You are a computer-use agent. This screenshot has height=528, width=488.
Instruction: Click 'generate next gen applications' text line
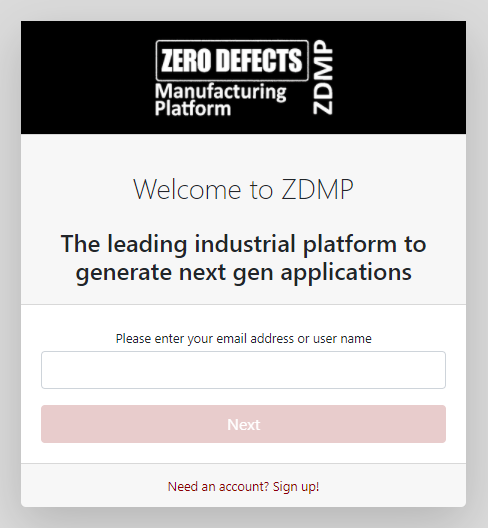[243, 272]
